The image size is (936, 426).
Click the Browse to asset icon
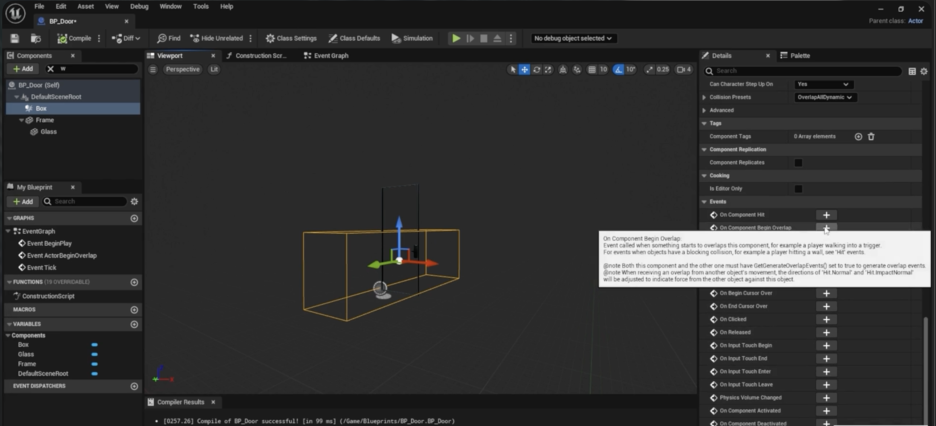[36, 38]
